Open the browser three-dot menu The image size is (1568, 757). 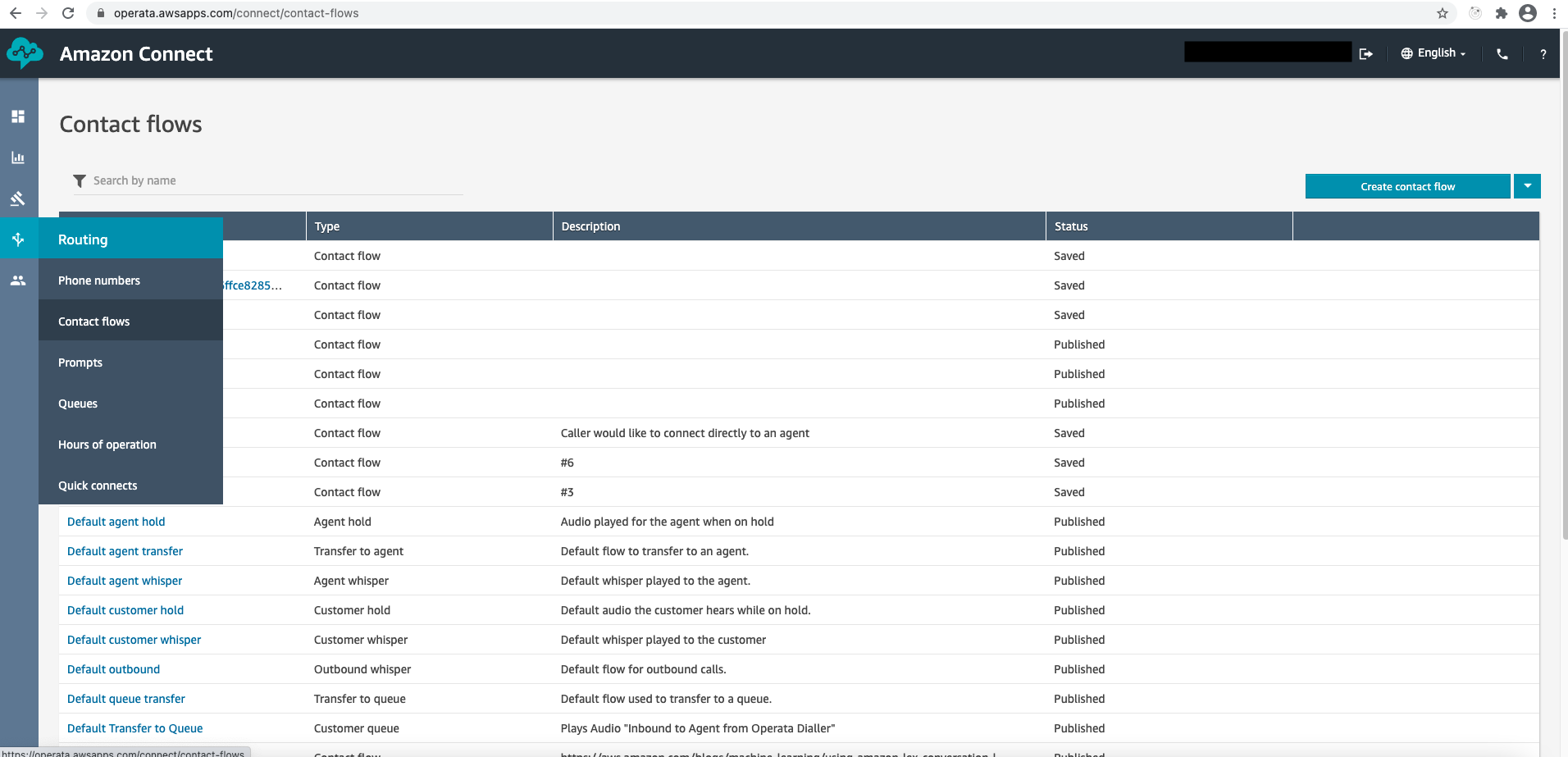pyautogui.click(x=1554, y=13)
